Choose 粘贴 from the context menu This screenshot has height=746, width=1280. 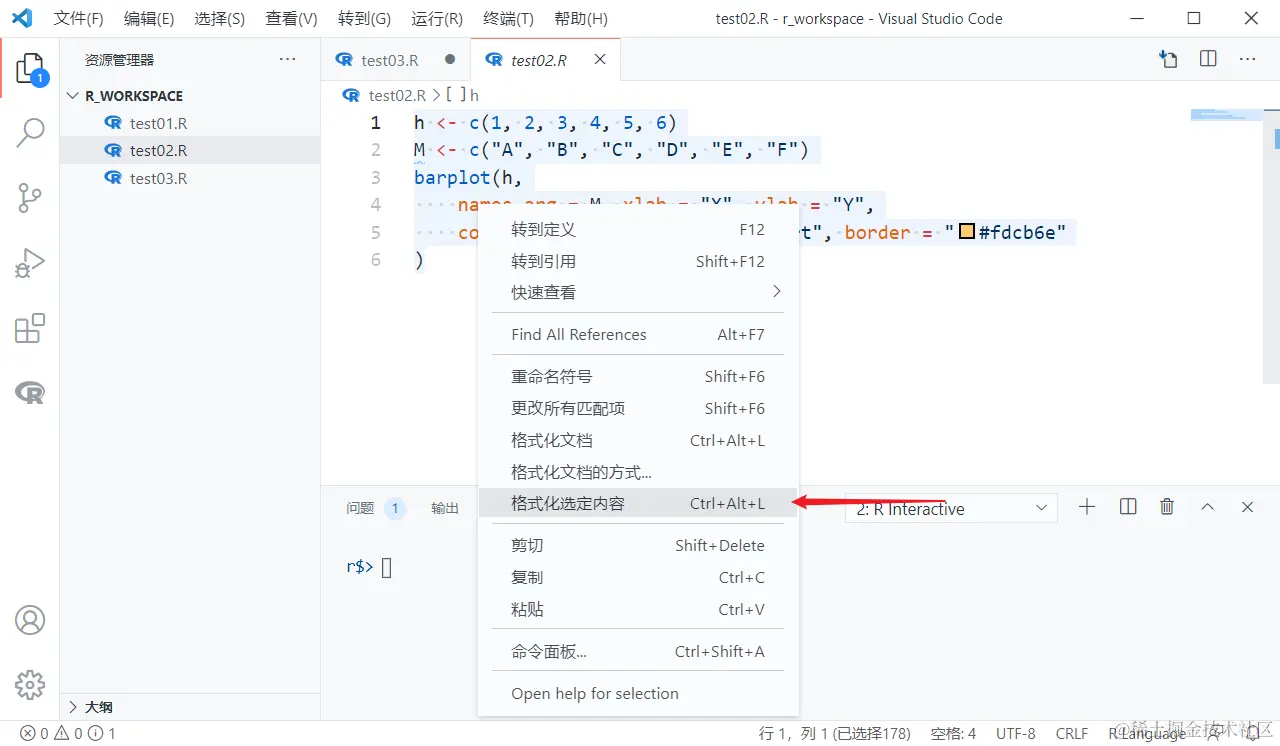coord(638,609)
